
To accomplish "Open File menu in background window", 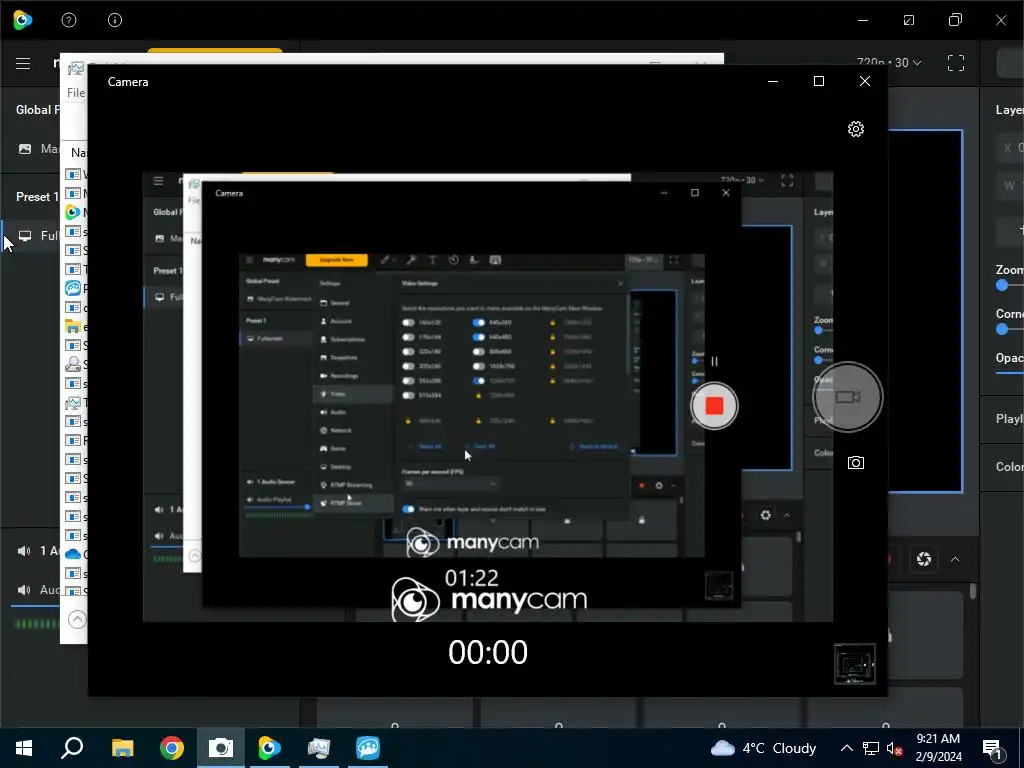I will tap(76, 93).
